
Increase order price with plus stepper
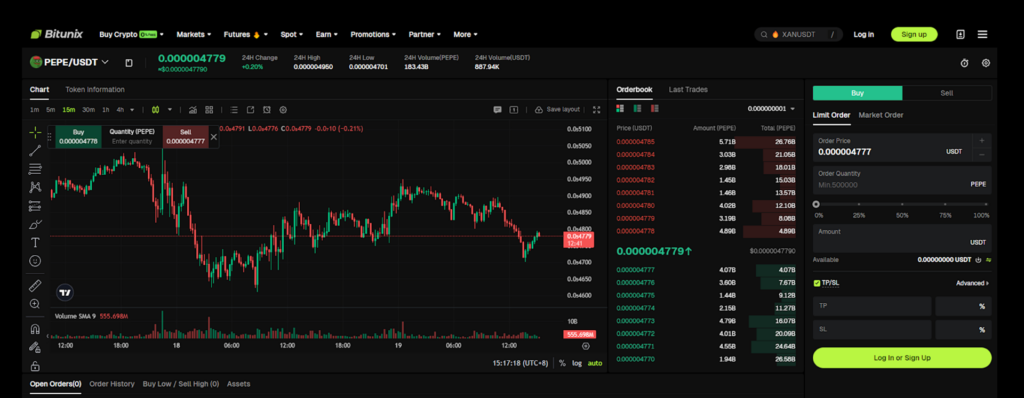[x=982, y=140]
